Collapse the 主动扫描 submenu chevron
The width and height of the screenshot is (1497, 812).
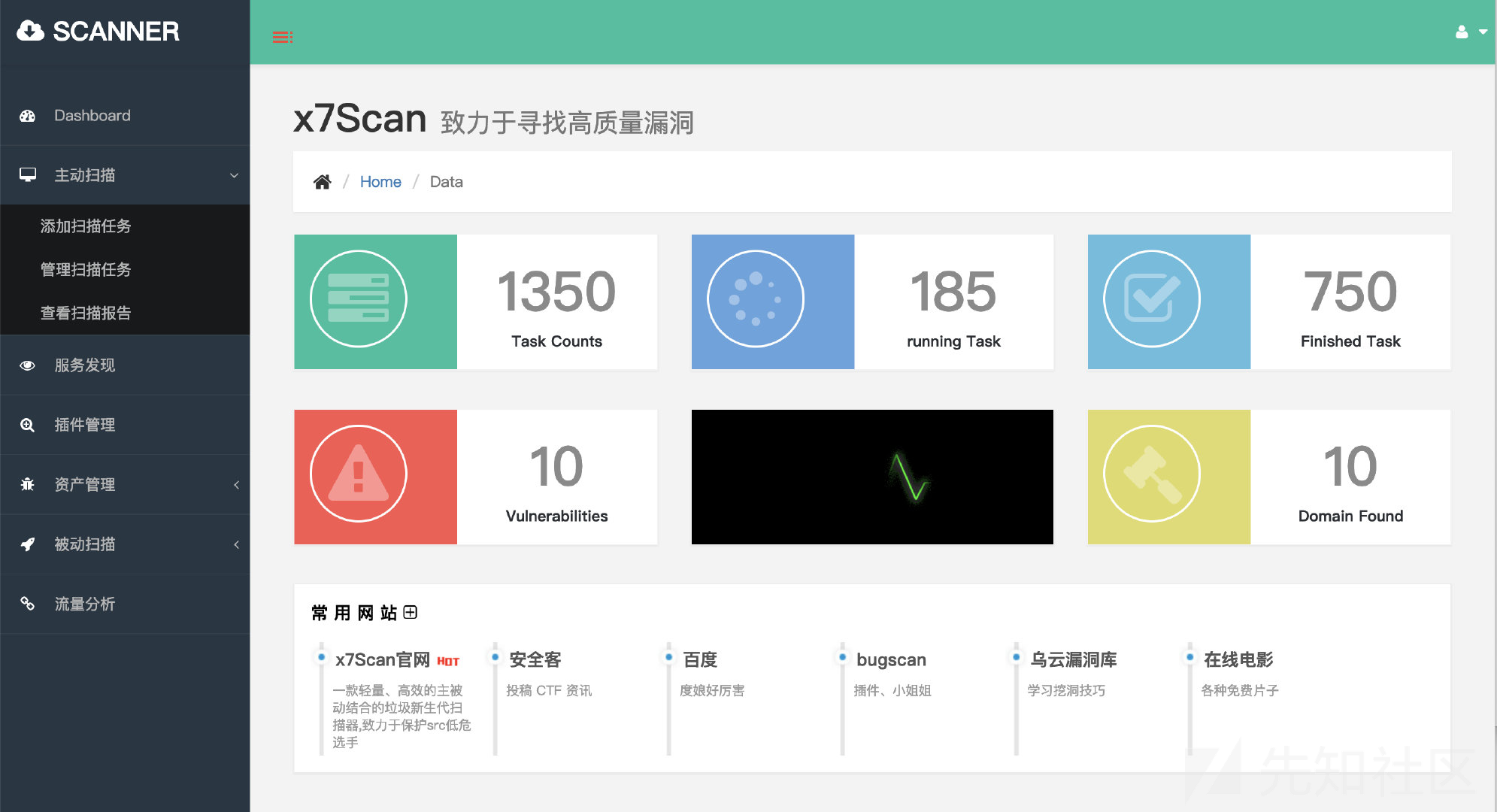(x=234, y=175)
